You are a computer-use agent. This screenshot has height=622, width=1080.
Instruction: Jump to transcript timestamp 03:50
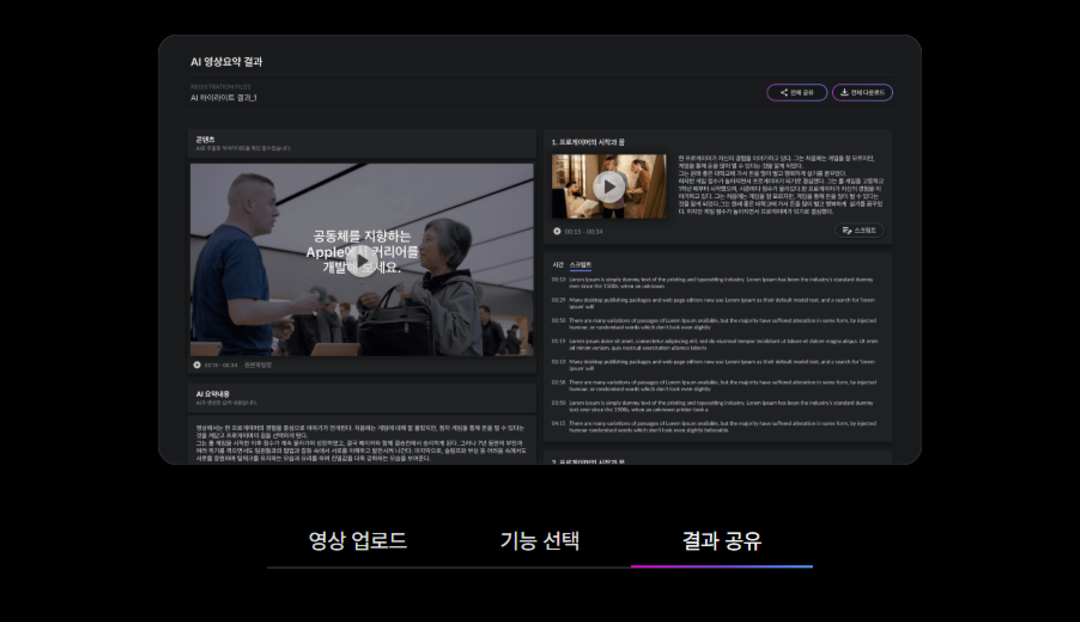pos(559,403)
